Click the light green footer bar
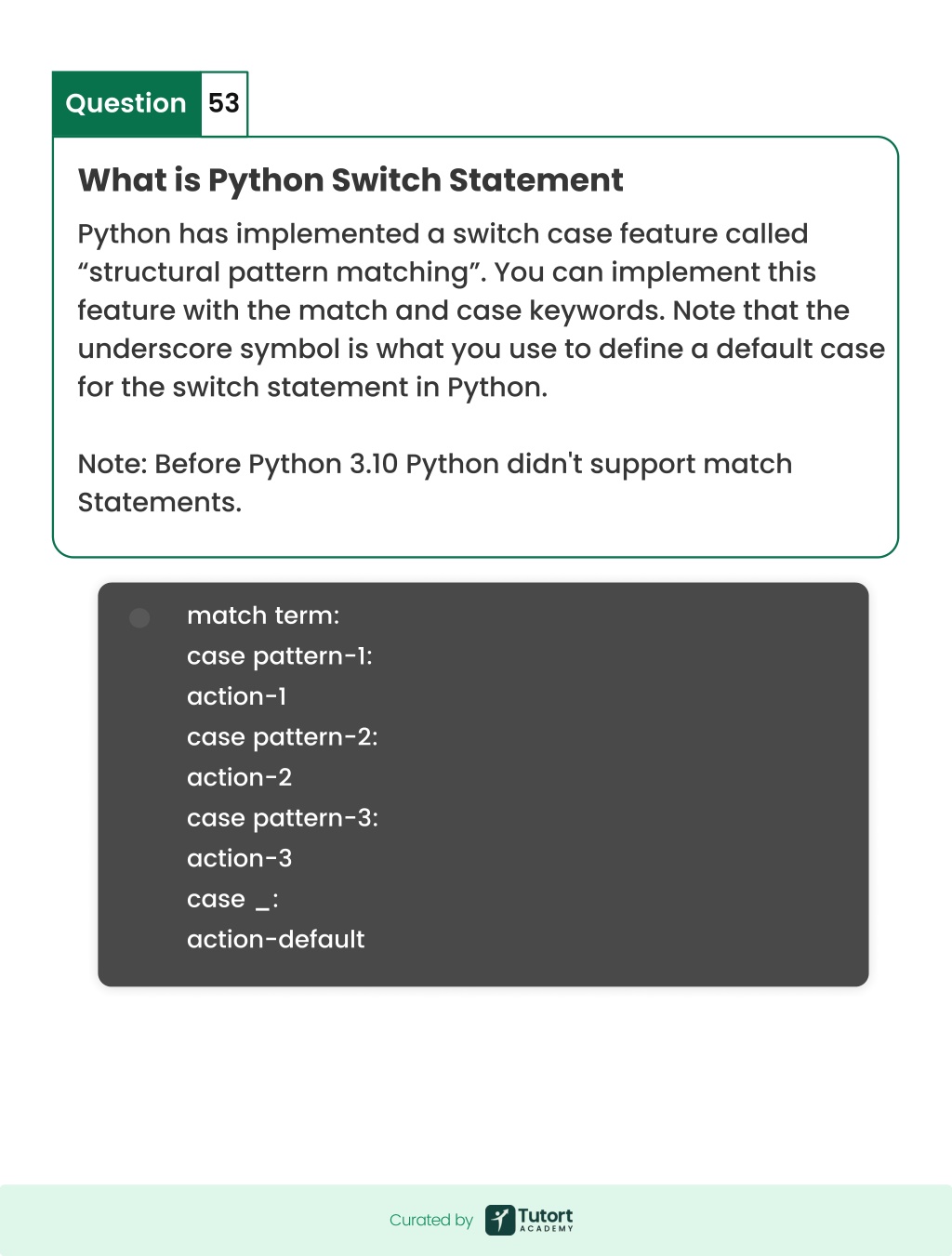 point(476,1220)
